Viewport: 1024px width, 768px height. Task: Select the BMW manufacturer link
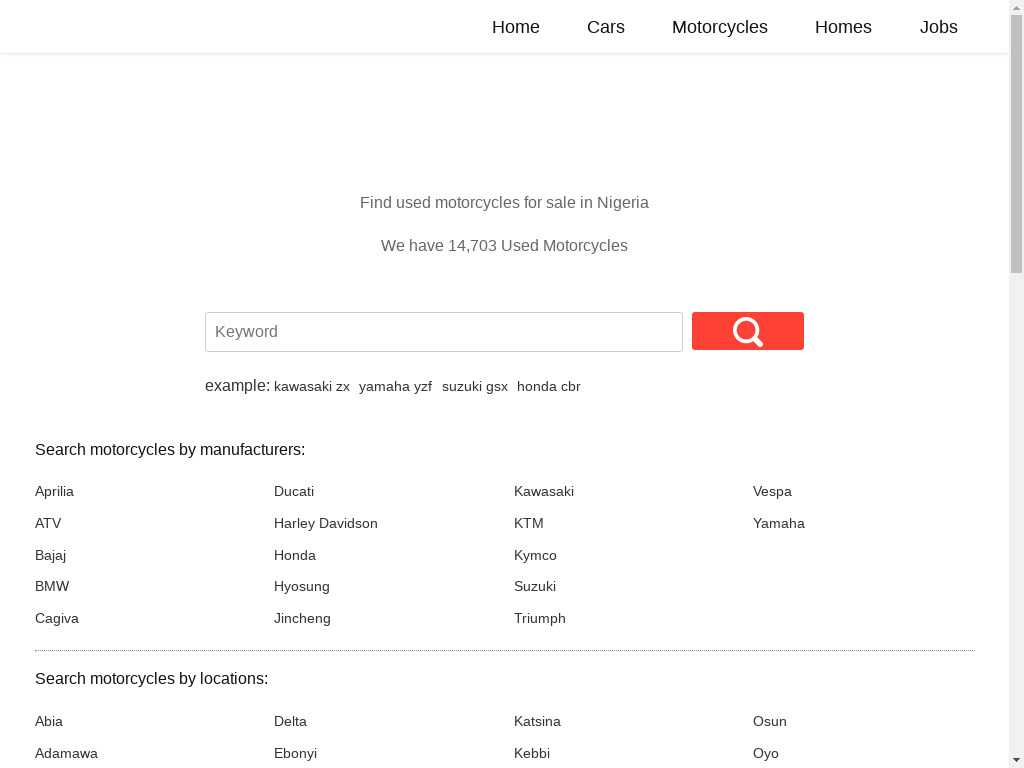52,586
